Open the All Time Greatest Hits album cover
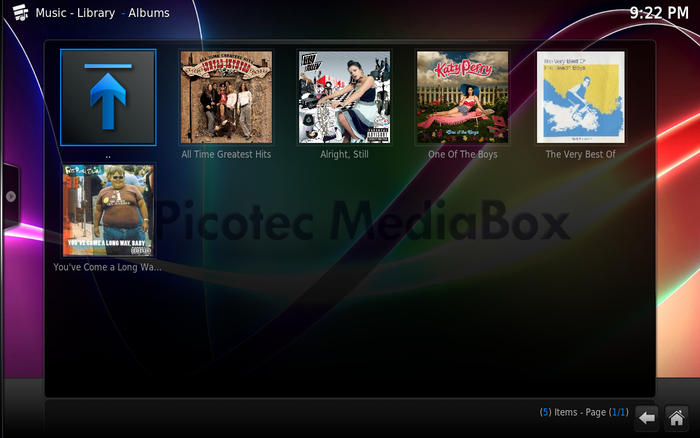700x438 pixels. click(x=226, y=97)
